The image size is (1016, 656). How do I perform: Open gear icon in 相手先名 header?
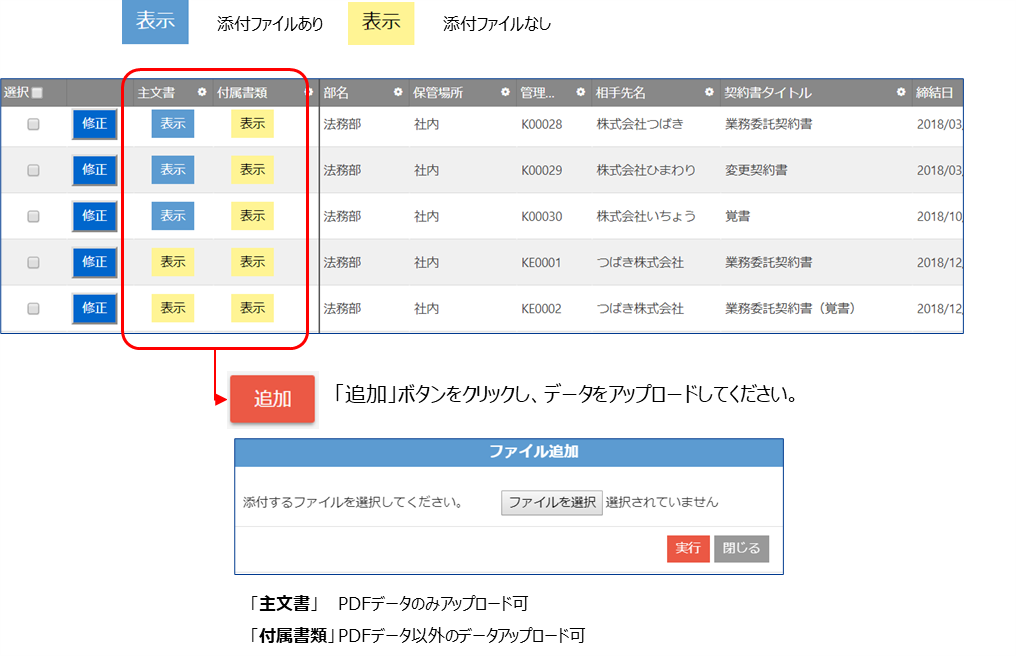[710, 93]
